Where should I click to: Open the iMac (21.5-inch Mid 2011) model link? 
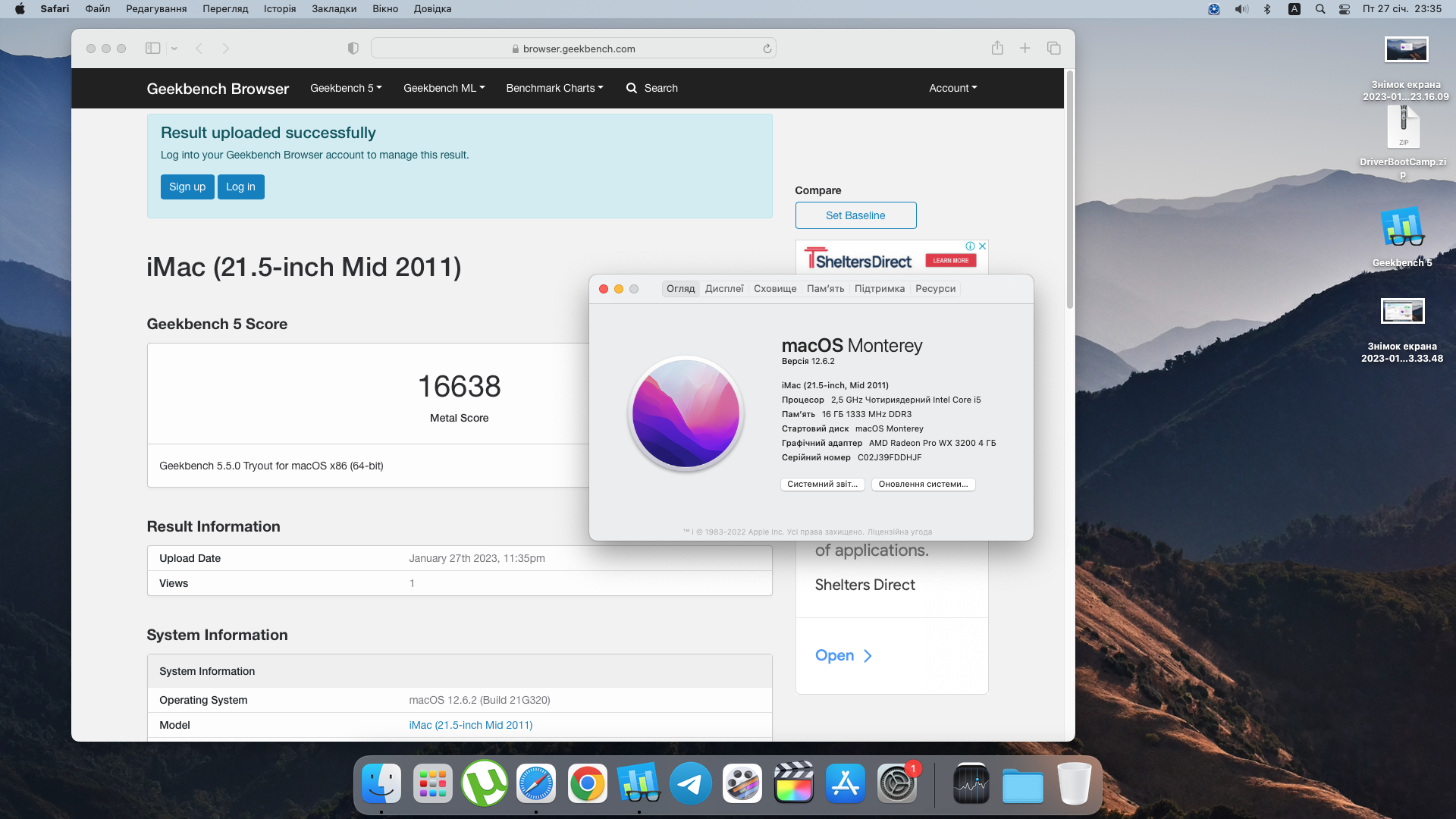coord(470,725)
